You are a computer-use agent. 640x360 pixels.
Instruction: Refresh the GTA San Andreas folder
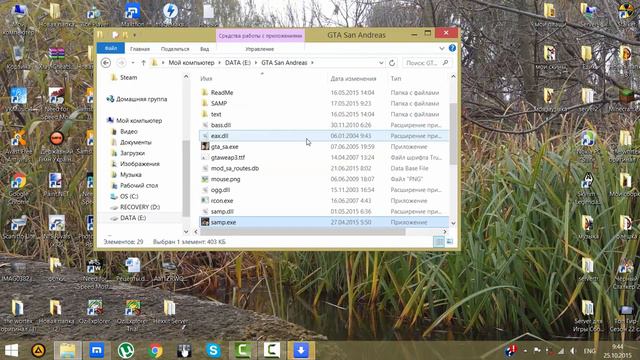(x=392, y=63)
